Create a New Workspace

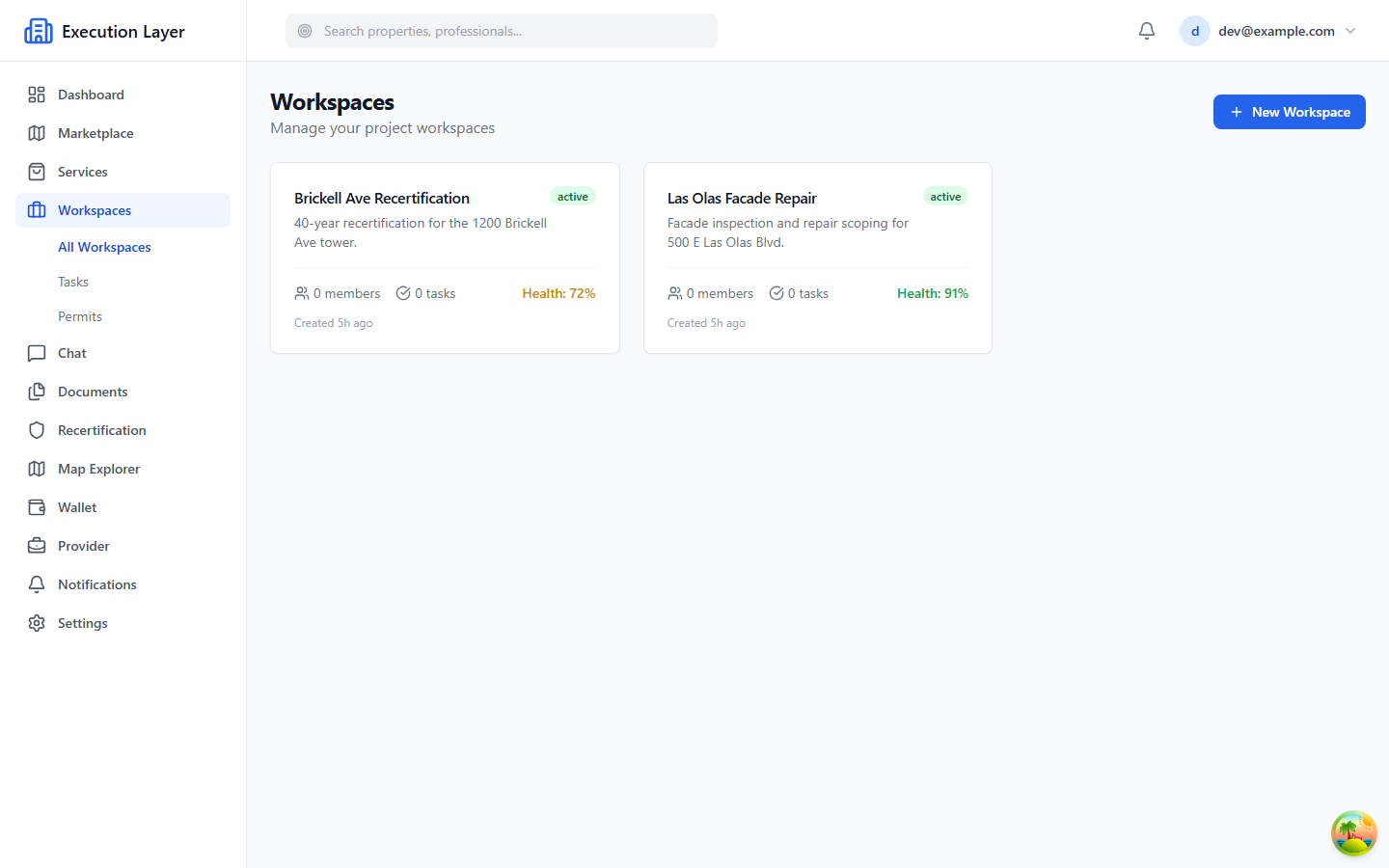[x=1290, y=112]
